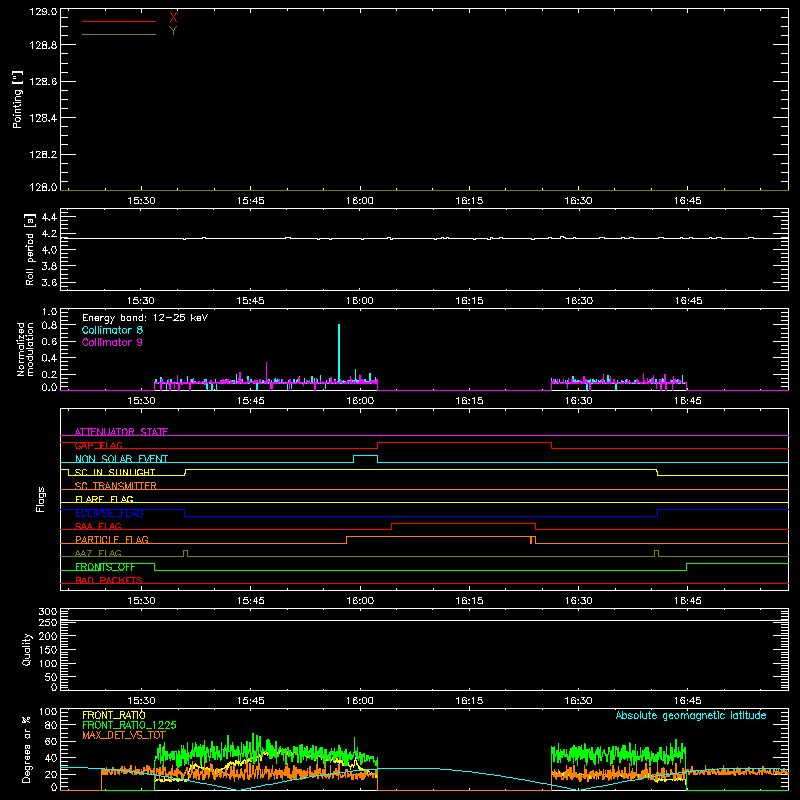Click the 150 tick on the Quality axis

coord(48,651)
